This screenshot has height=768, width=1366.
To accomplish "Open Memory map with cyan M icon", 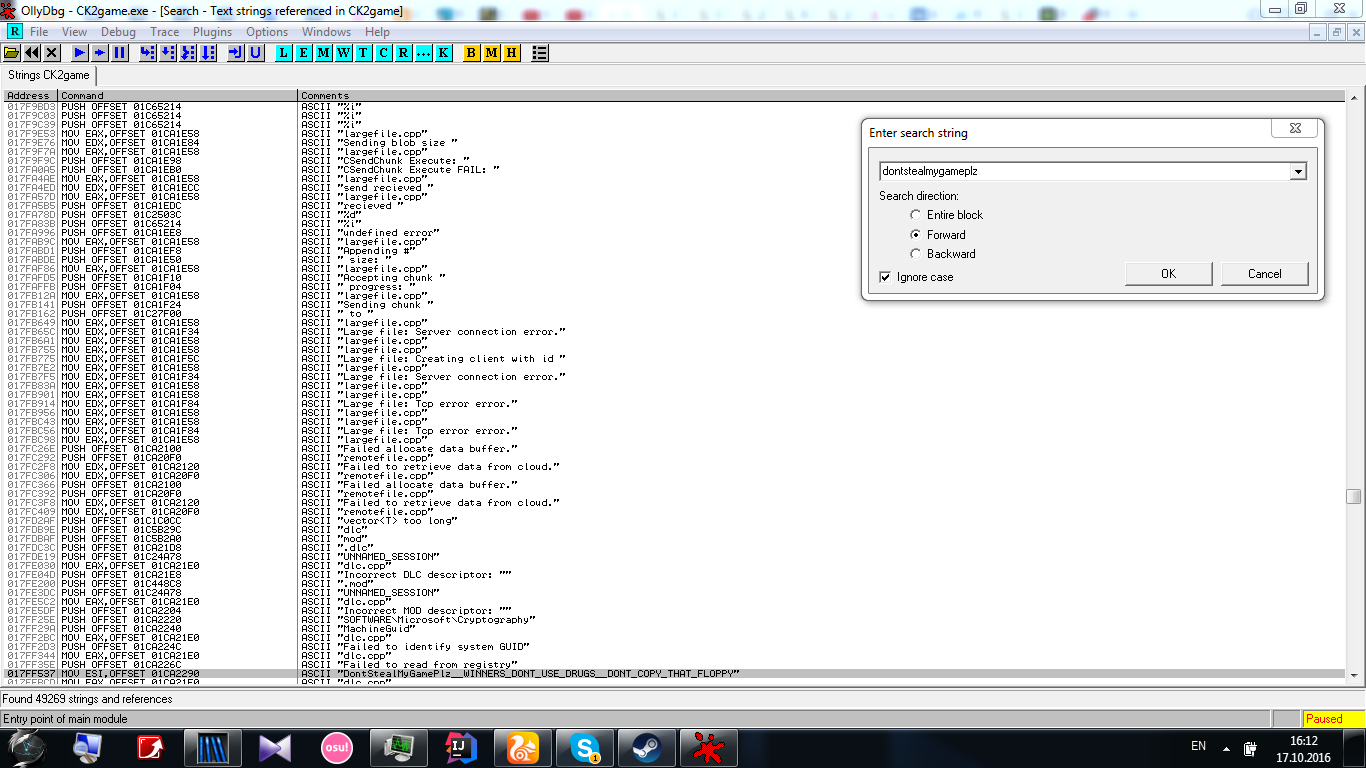I will [324, 53].
